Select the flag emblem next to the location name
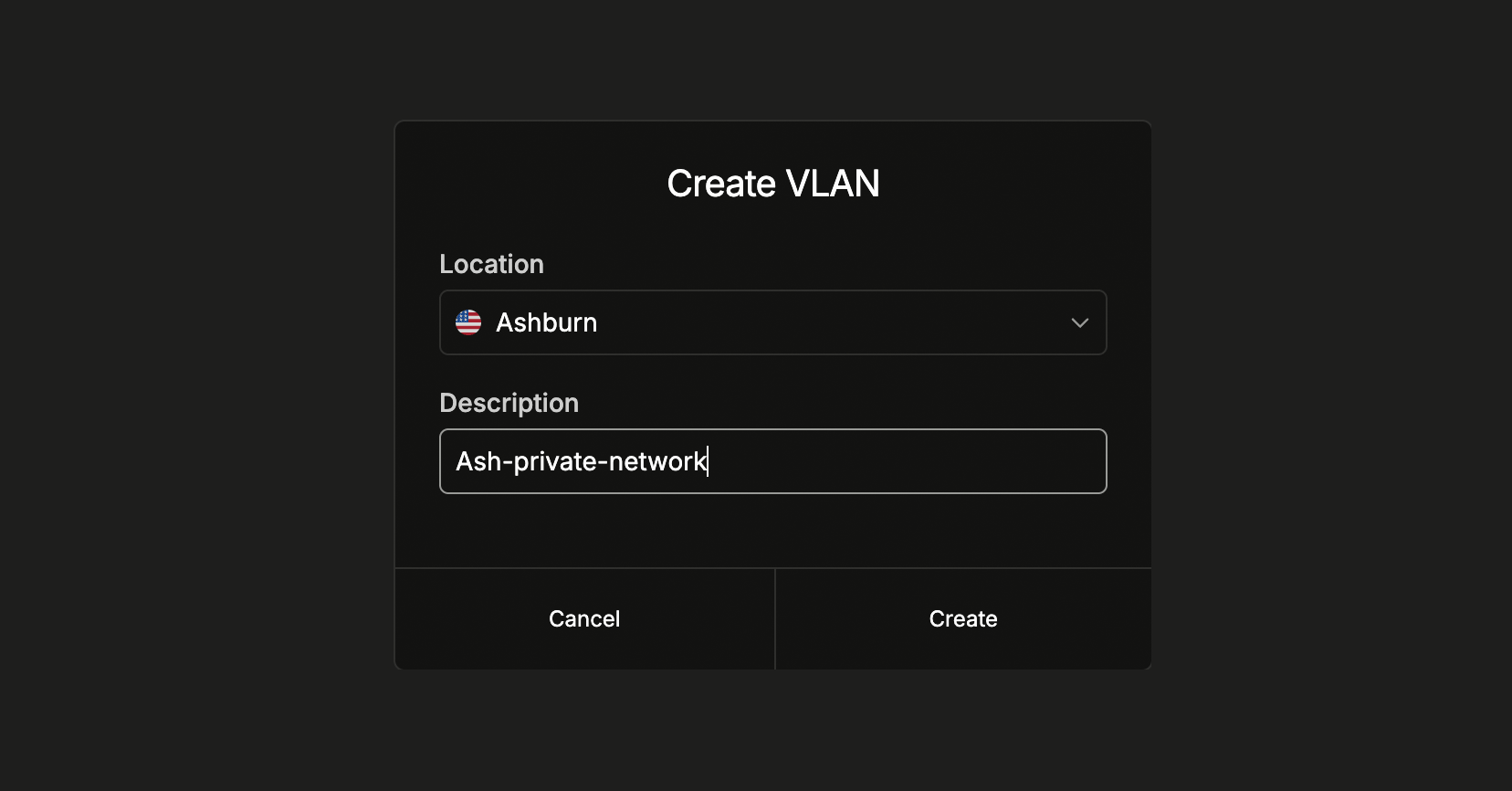The image size is (1512, 791). point(467,322)
